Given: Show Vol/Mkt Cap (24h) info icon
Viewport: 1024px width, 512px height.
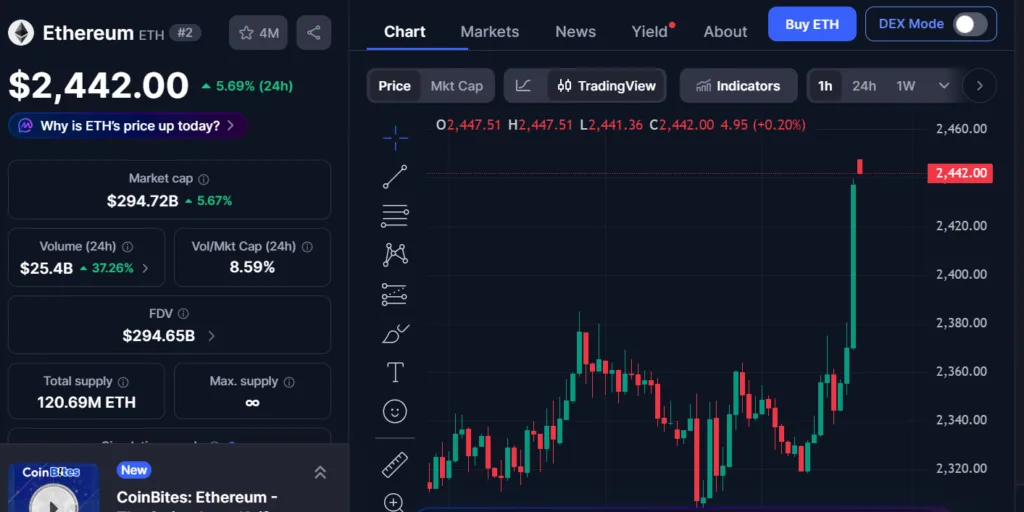Looking at the screenshot, I should 307,247.
